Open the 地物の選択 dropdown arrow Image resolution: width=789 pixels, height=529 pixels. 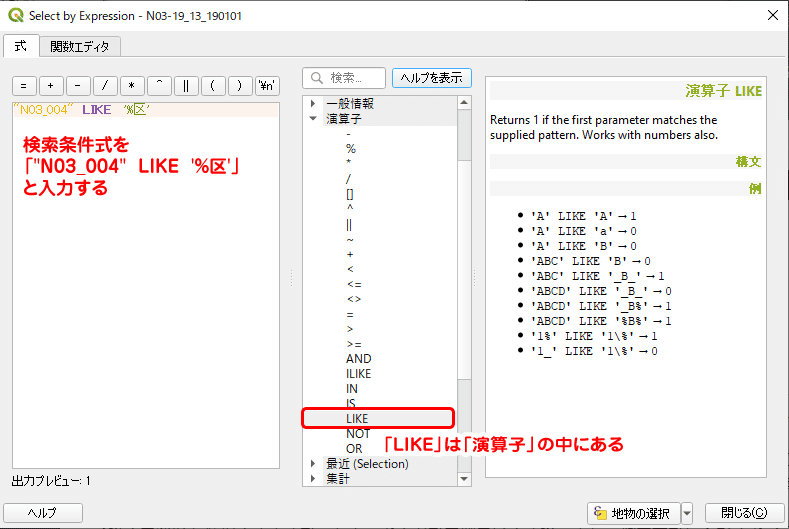click(687, 513)
